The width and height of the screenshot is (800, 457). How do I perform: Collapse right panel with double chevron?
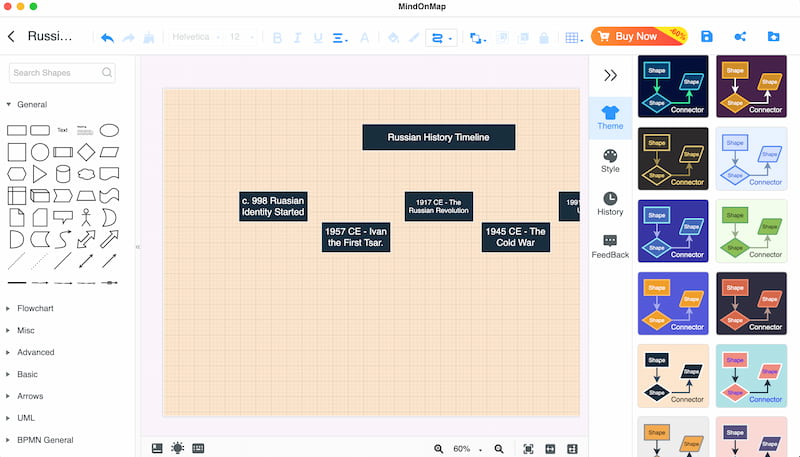point(610,75)
